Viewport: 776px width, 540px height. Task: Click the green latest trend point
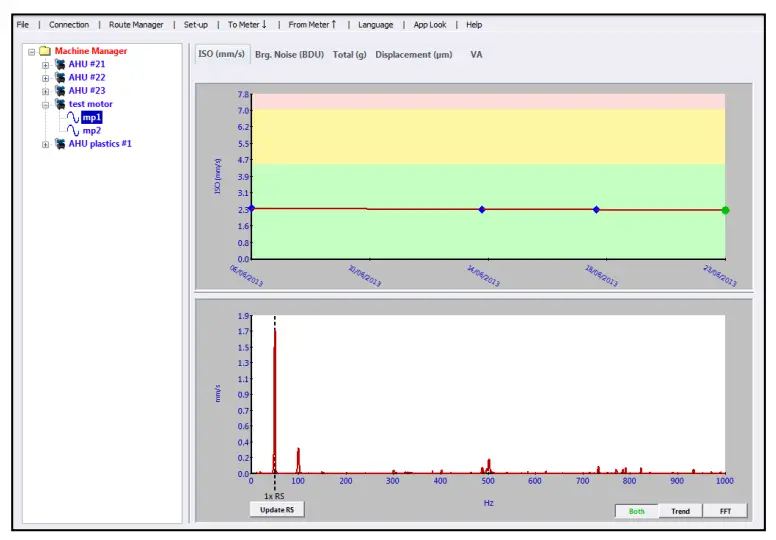tap(726, 210)
